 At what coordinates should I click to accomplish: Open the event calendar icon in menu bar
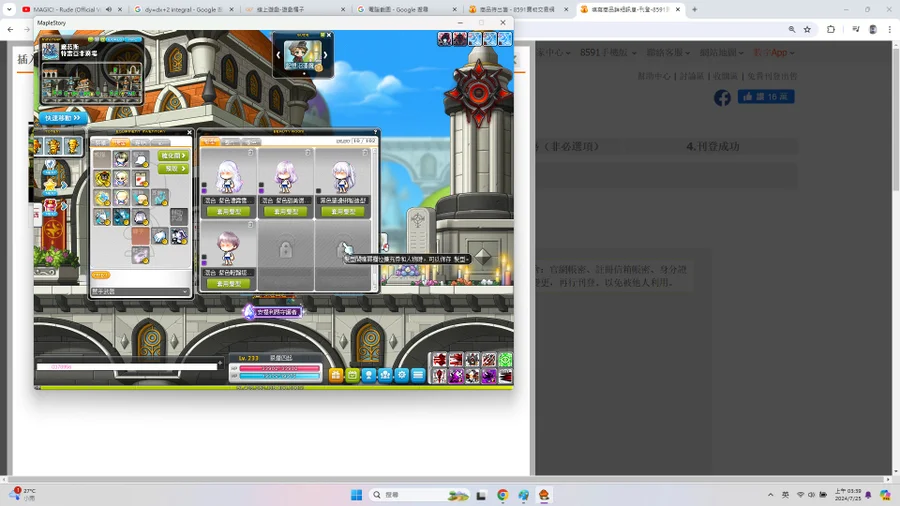click(352, 375)
